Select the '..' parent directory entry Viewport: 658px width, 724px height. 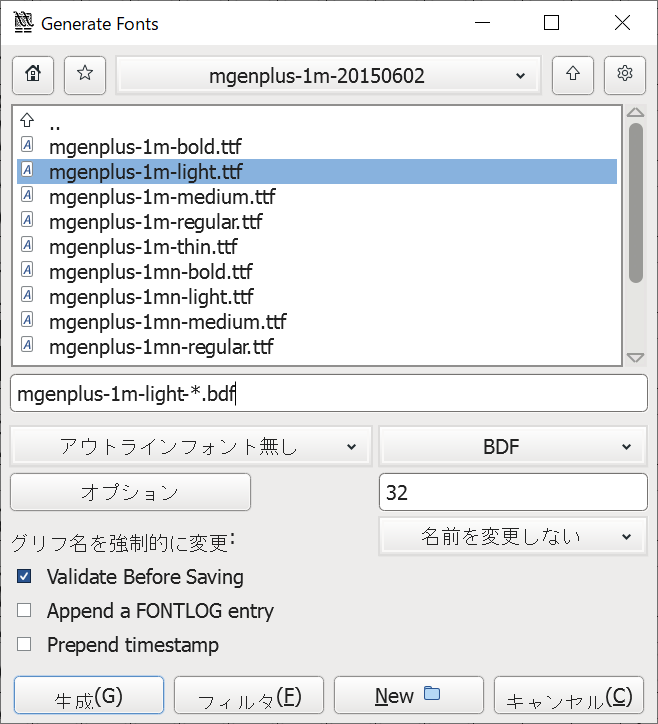(317, 121)
